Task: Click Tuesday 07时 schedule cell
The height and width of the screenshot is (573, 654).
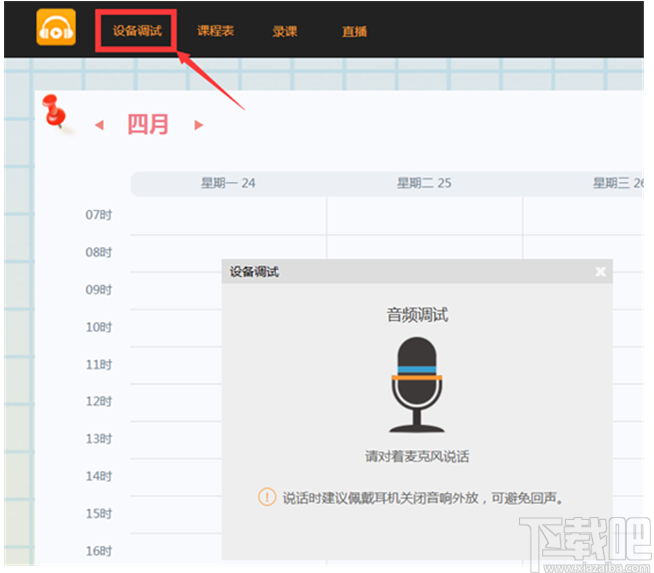Action: click(425, 216)
